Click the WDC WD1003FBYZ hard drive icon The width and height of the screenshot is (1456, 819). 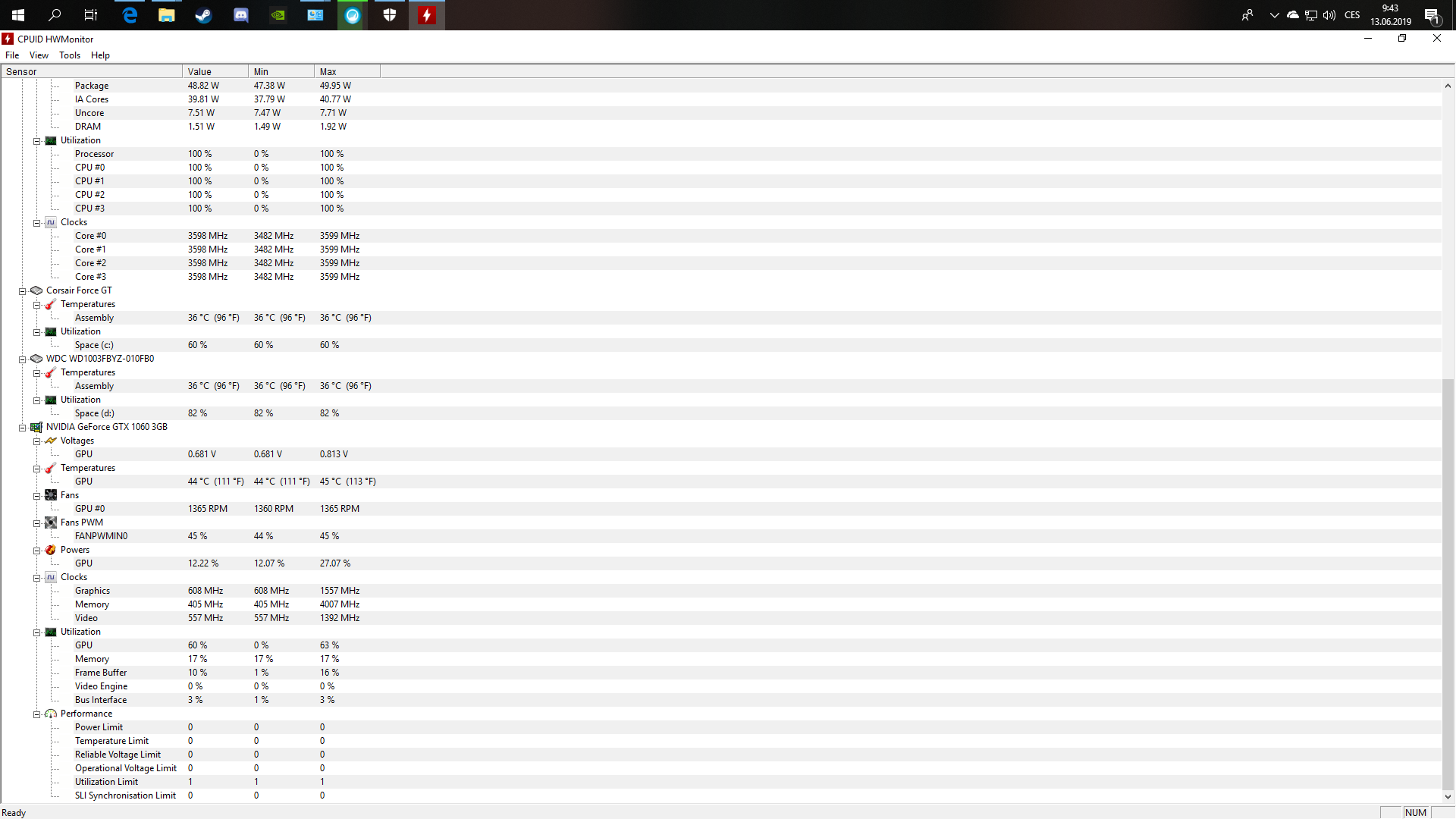(36, 359)
